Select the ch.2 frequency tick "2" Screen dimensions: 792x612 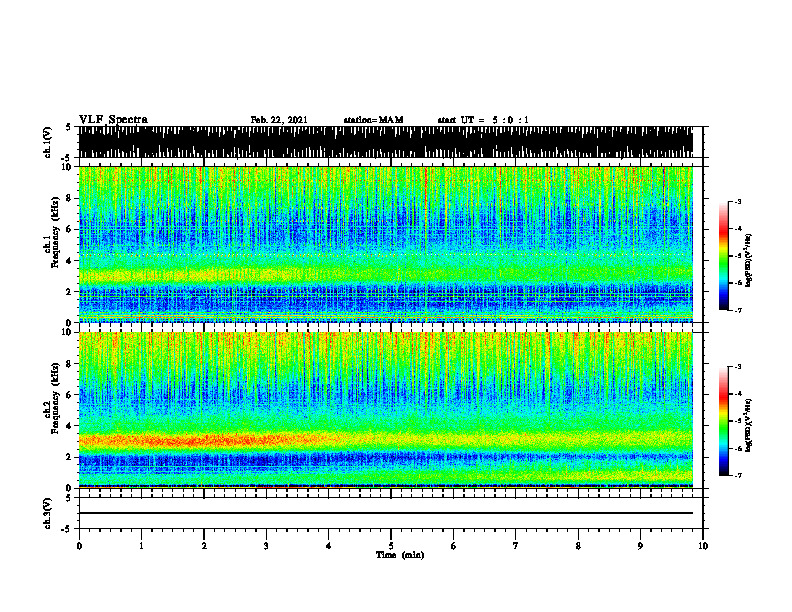69,457
